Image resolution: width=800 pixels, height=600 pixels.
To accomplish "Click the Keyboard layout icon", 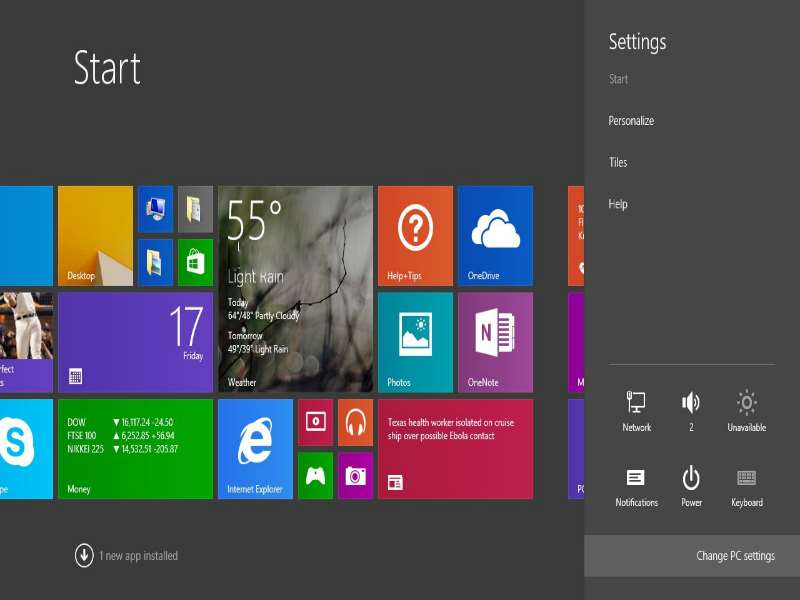I will (746, 479).
